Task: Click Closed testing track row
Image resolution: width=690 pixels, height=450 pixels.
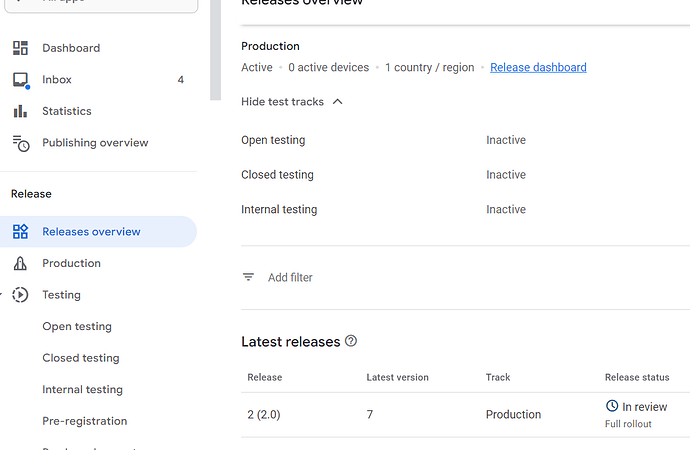Action: point(466,175)
